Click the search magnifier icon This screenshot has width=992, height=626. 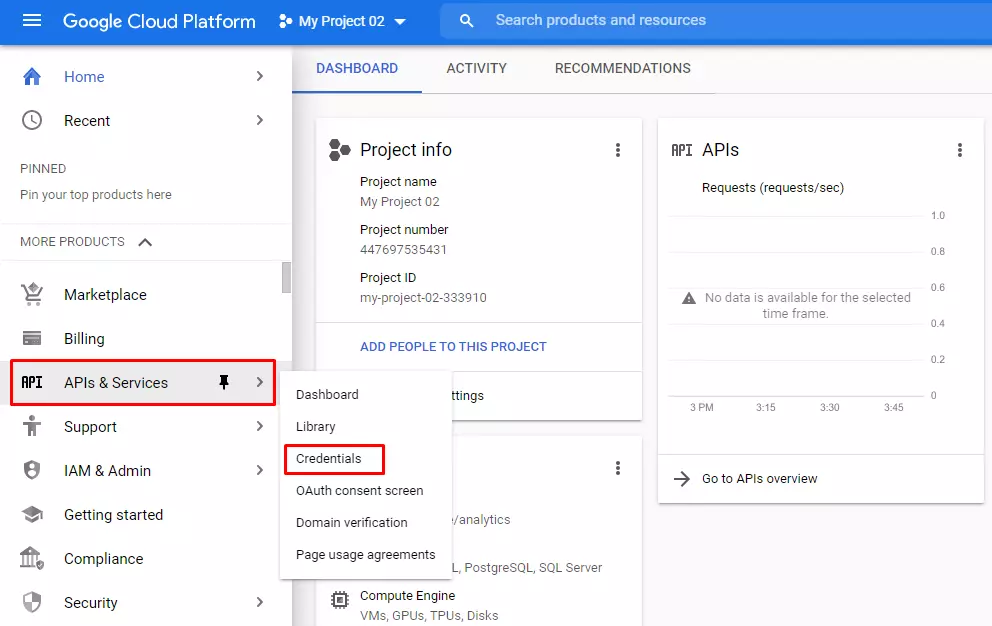point(466,21)
